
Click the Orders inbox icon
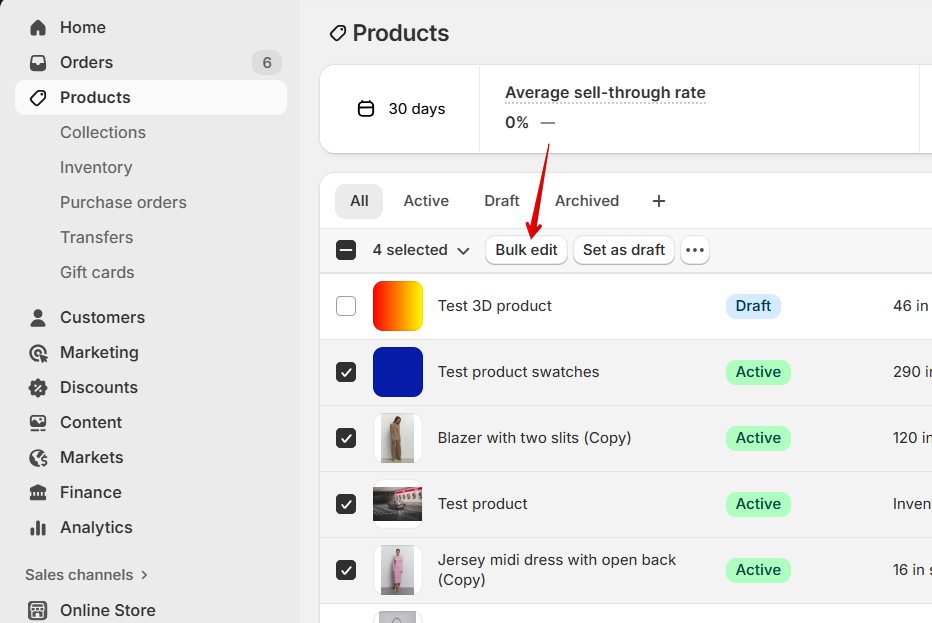coord(38,62)
